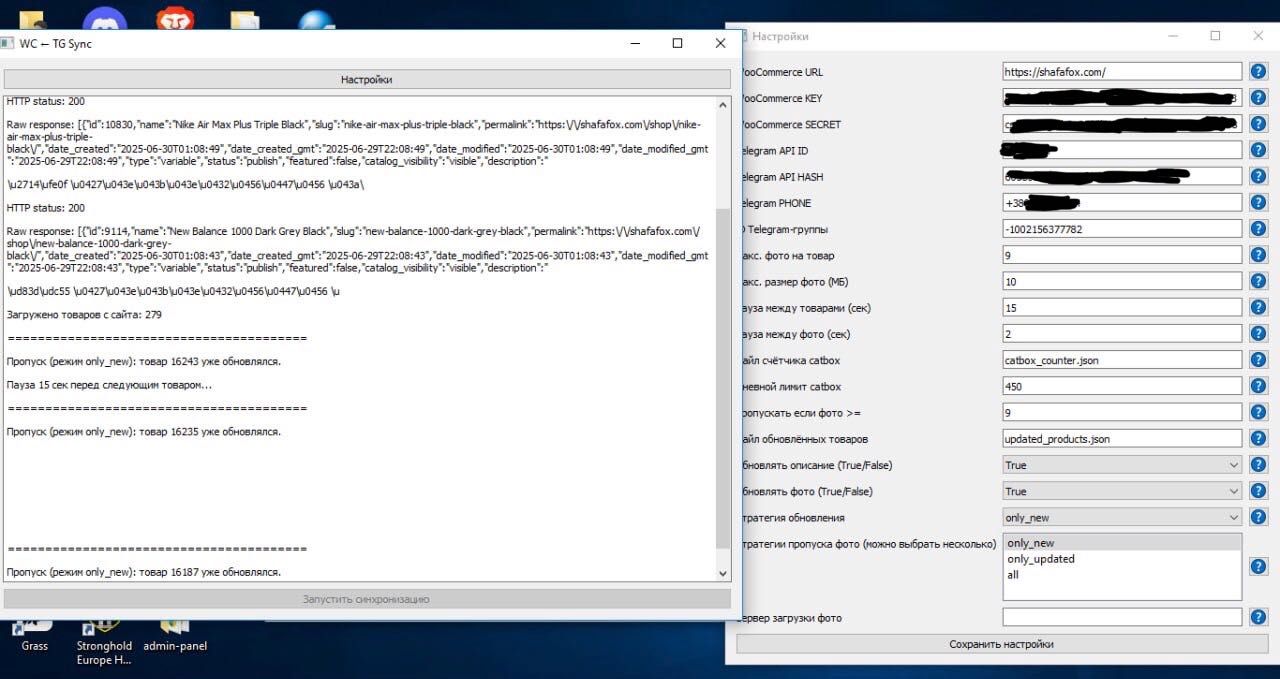
Task: Expand the Обновлять описание dropdown
Action: 1123,465
